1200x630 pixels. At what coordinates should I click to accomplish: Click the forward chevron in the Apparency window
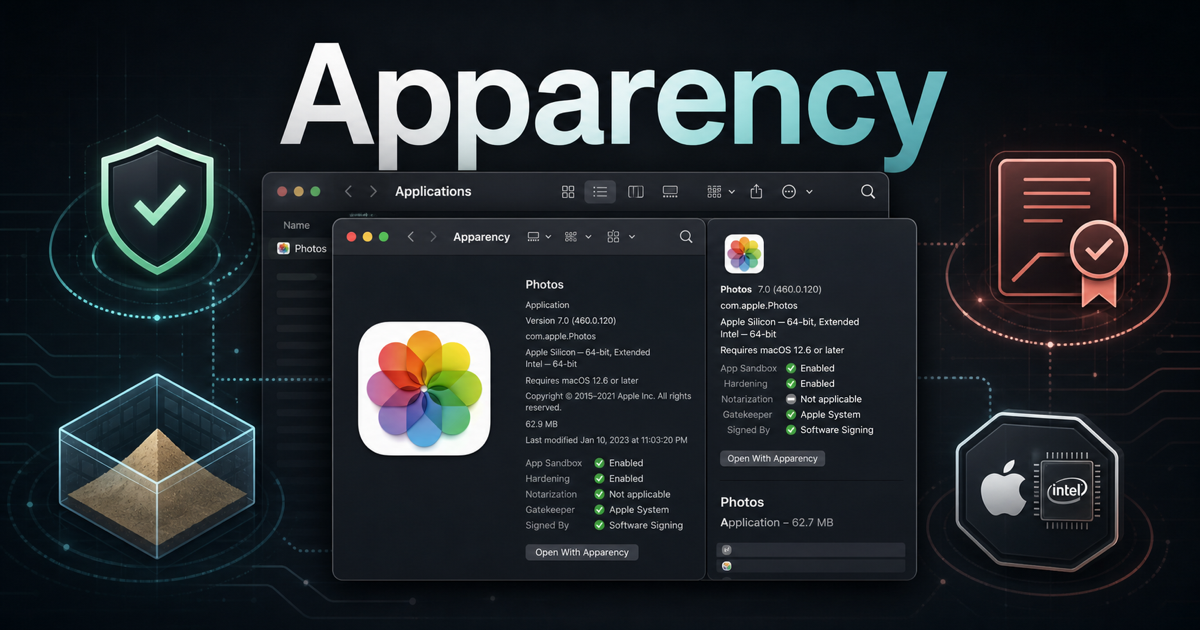click(433, 237)
